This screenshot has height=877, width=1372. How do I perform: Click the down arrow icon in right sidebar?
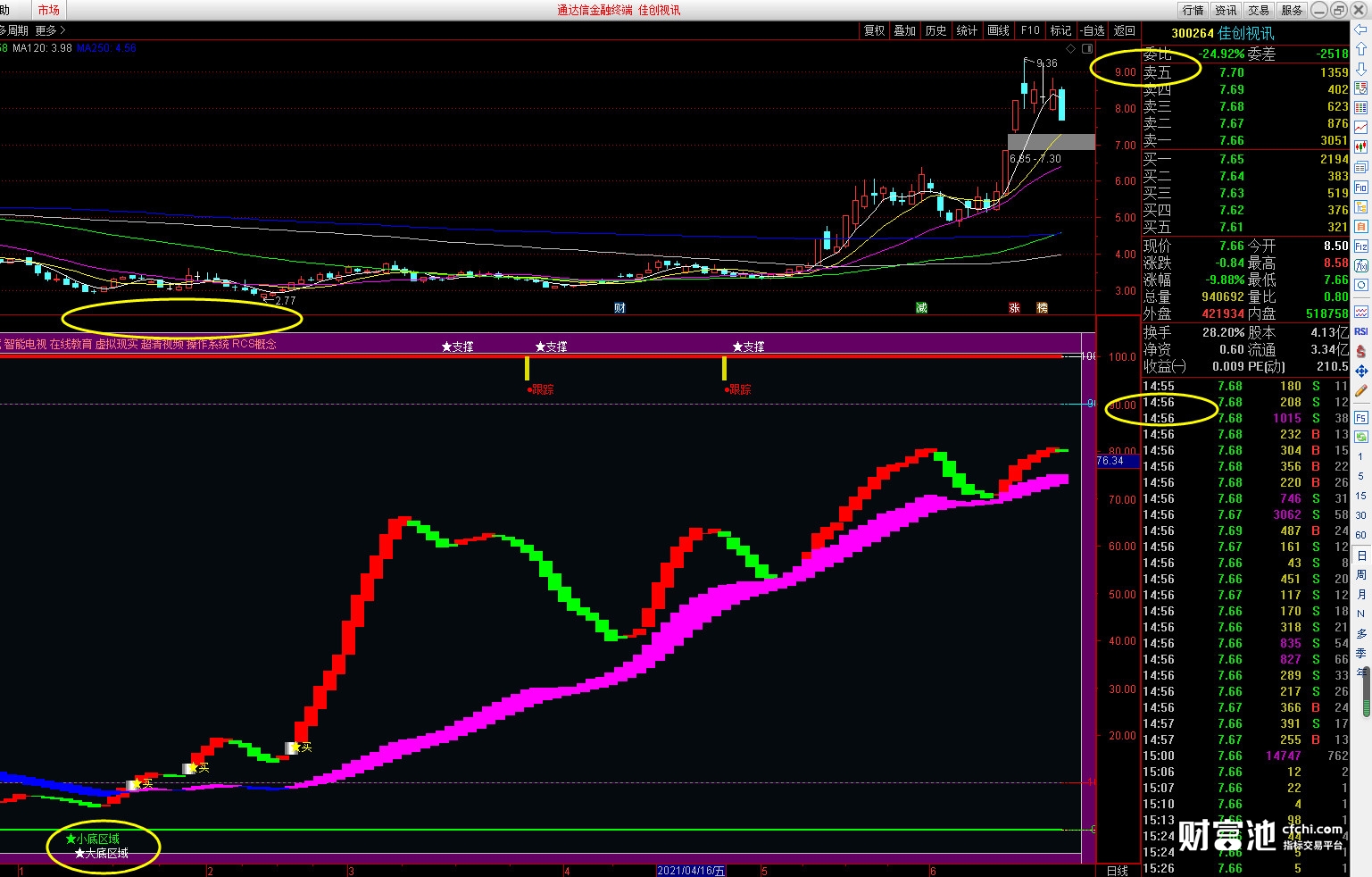tap(1361, 69)
